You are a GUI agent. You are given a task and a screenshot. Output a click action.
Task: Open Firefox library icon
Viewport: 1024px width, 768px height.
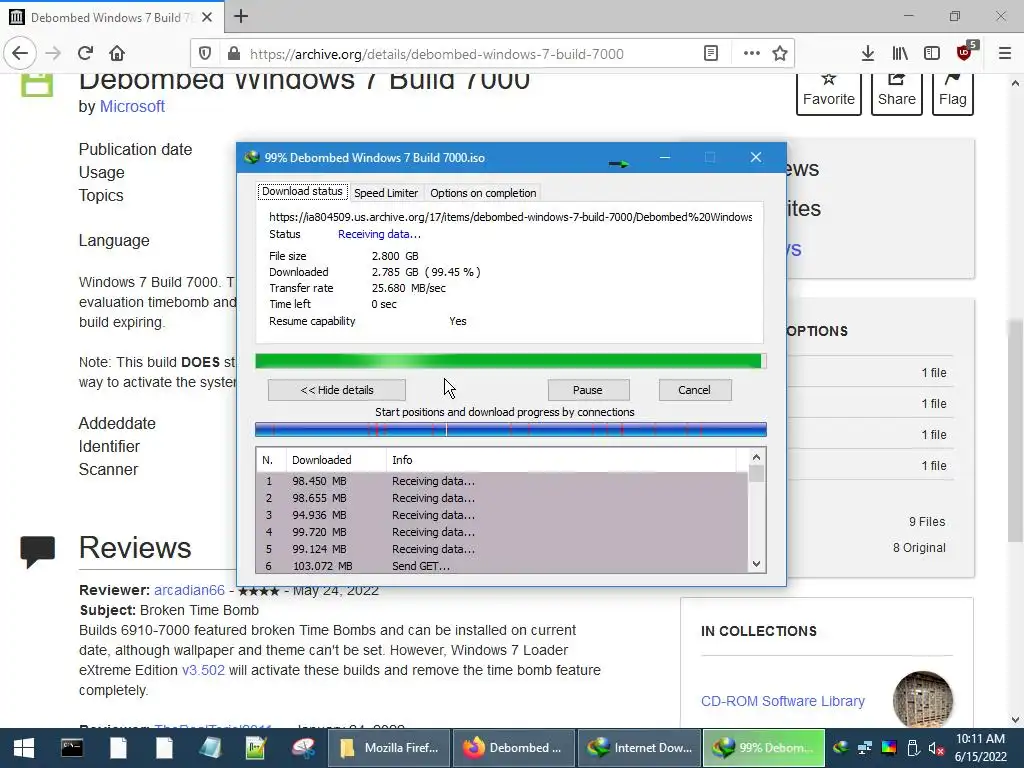click(x=900, y=54)
